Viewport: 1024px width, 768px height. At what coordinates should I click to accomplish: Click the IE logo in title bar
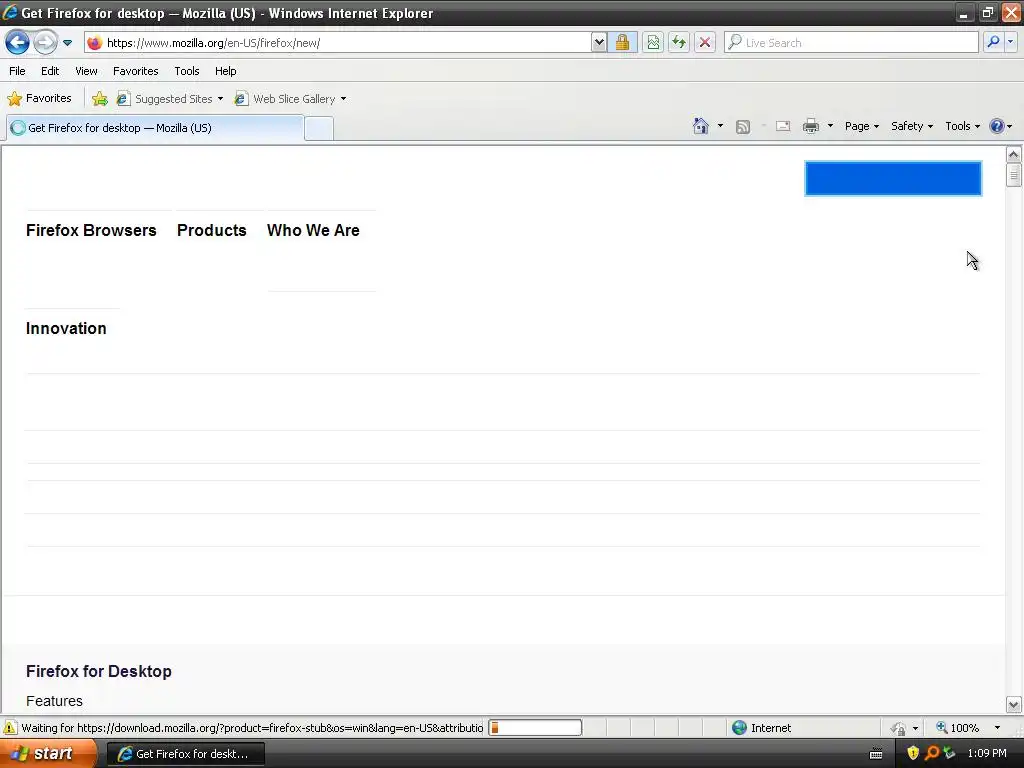[x=10, y=12]
